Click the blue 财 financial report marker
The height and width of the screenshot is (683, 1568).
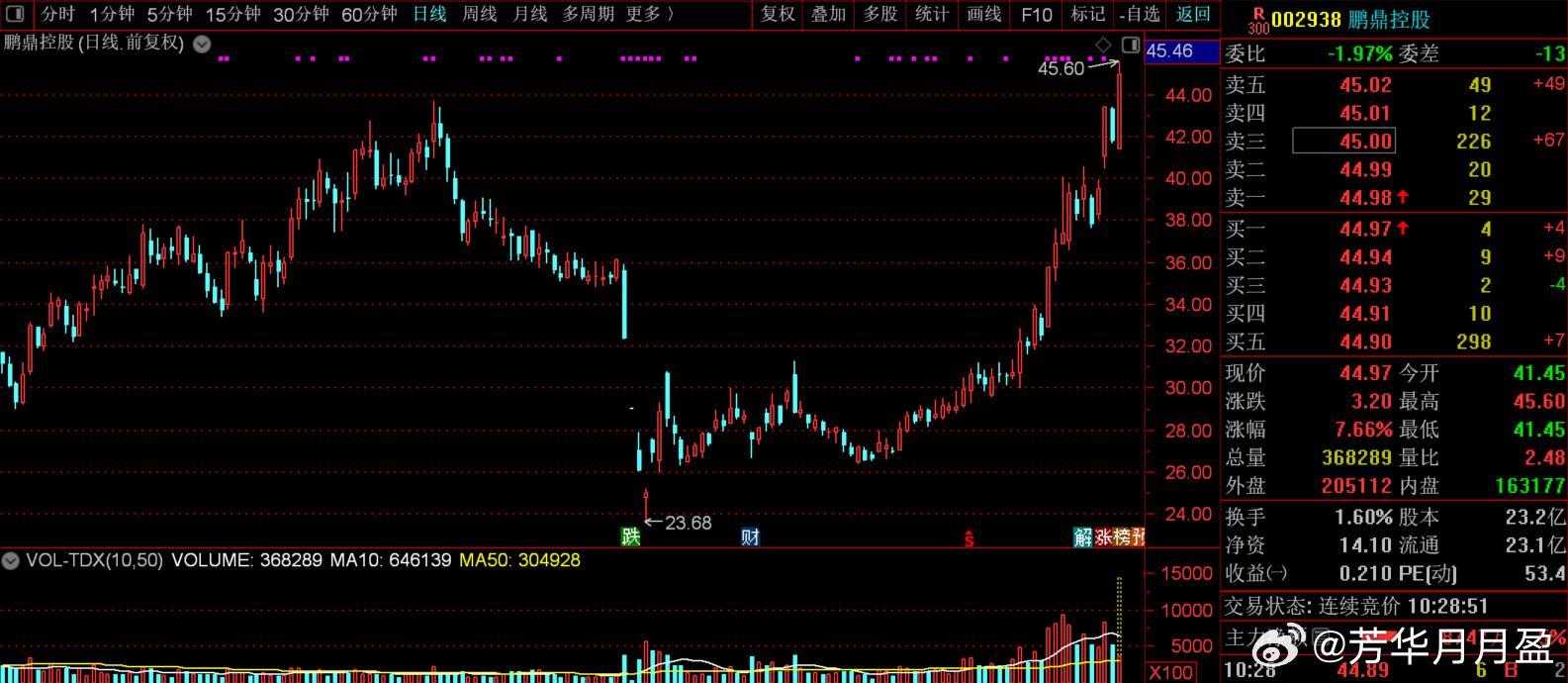coord(751,537)
